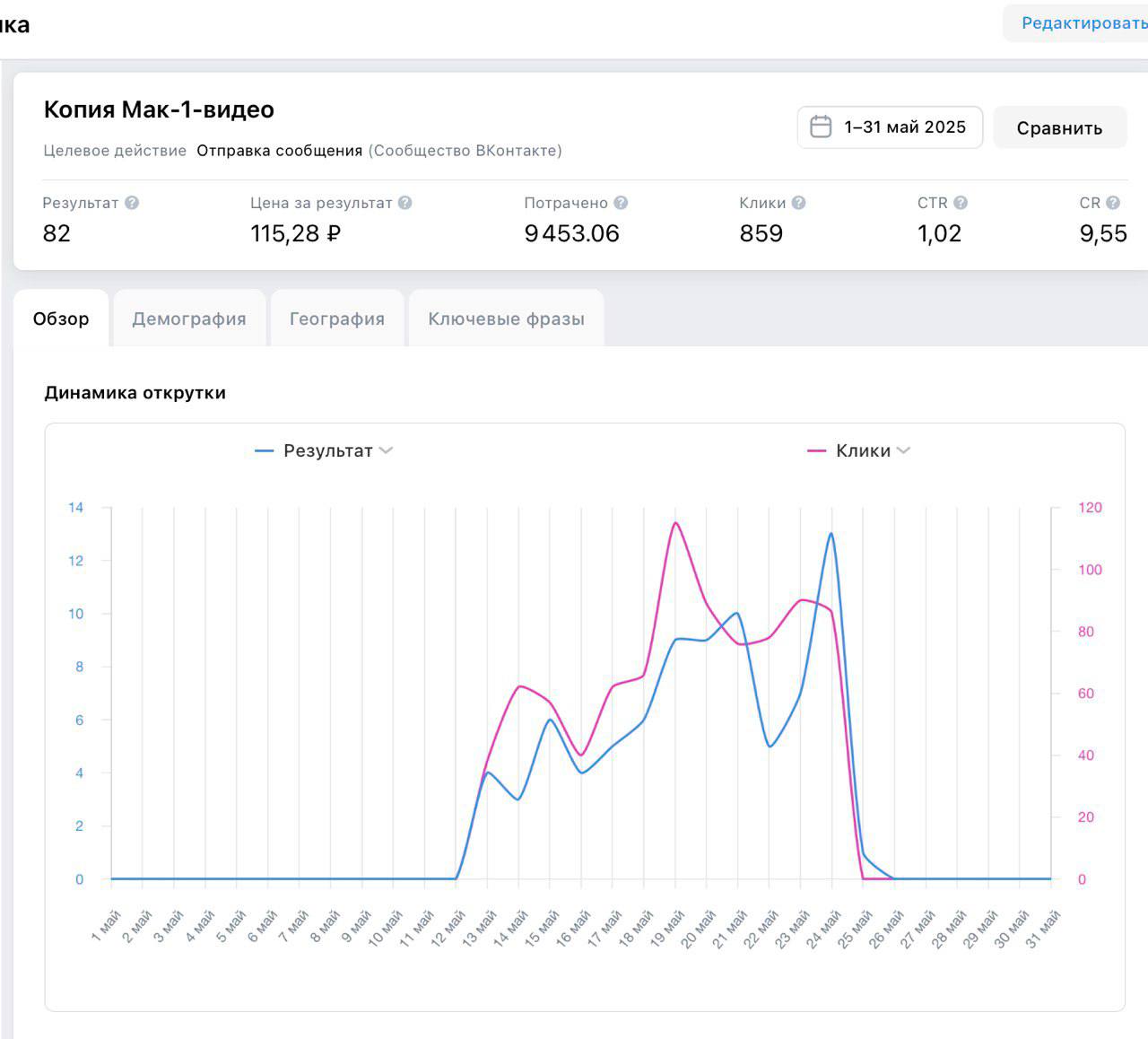Click the calendar icon in date picker
The image size is (1148, 1039).
[821, 127]
